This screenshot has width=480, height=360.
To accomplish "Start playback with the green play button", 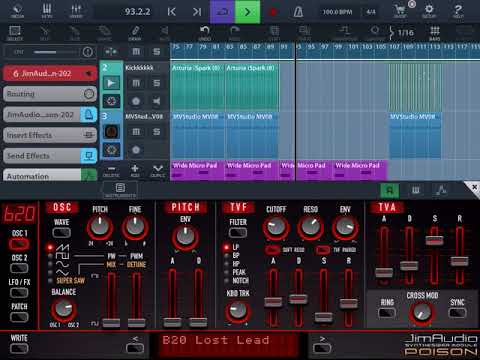I will coord(248,12).
